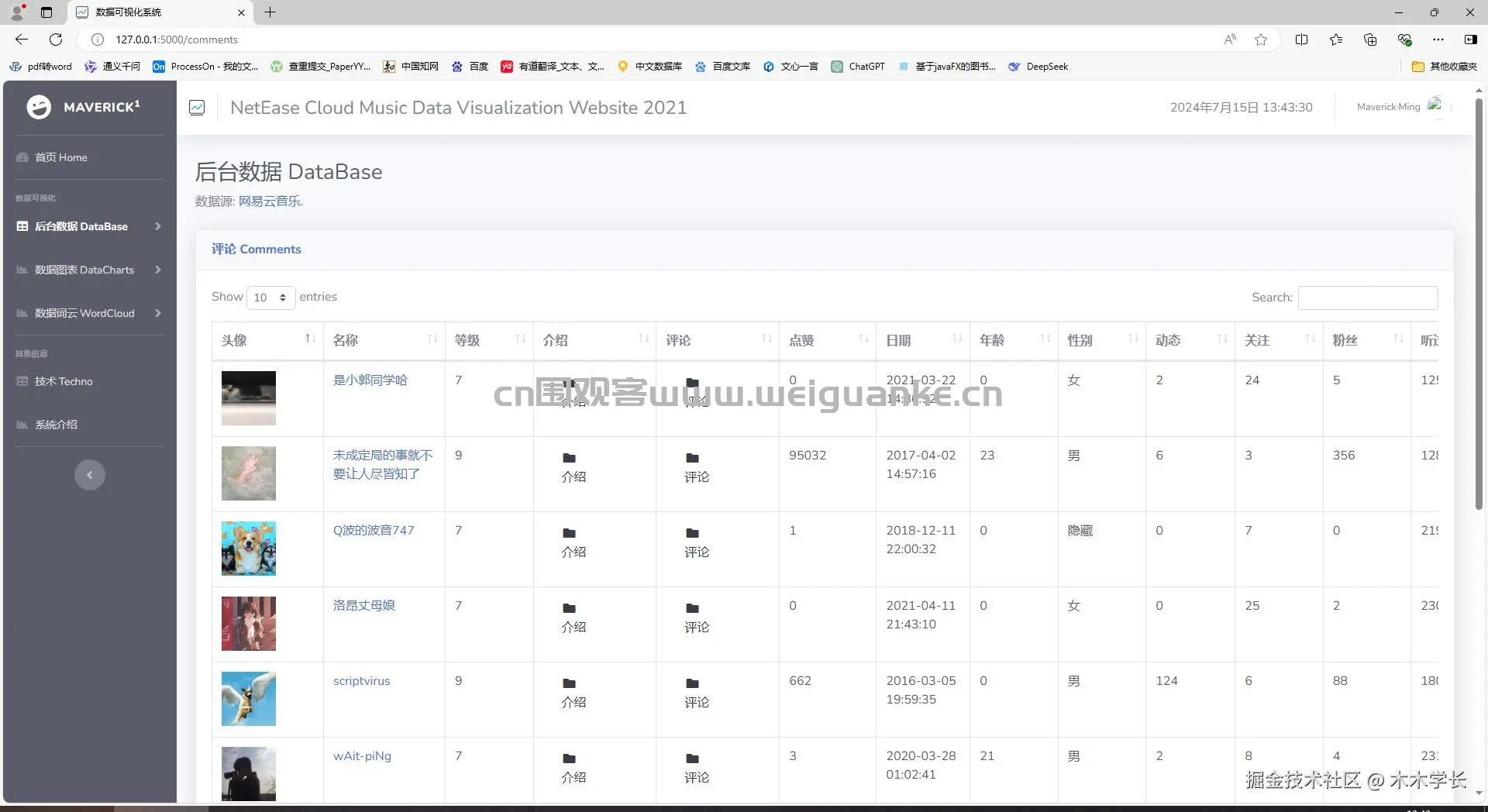Image resolution: width=1488 pixels, height=812 pixels.
Task: Open ChatGPT bookmark
Action: point(858,67)
